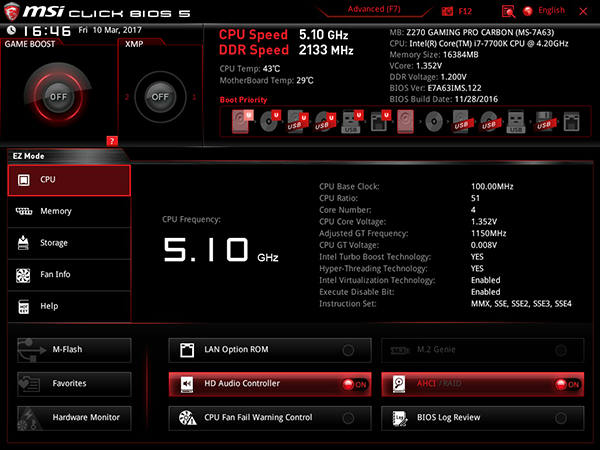Click the Boot Priority label

point(243,100)
